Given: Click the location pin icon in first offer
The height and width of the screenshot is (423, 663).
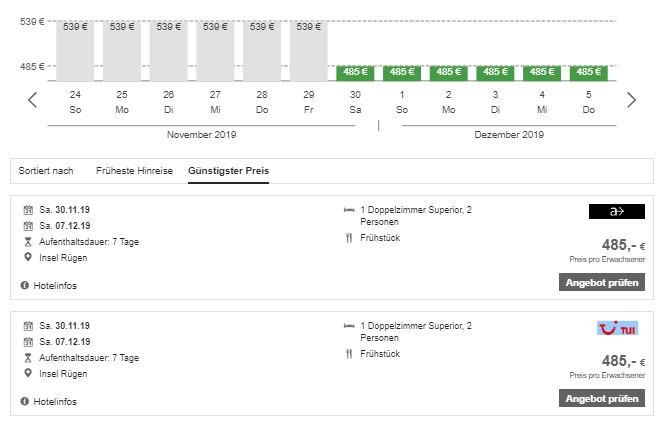Looking at the screenshot, I should pos(28,258).
